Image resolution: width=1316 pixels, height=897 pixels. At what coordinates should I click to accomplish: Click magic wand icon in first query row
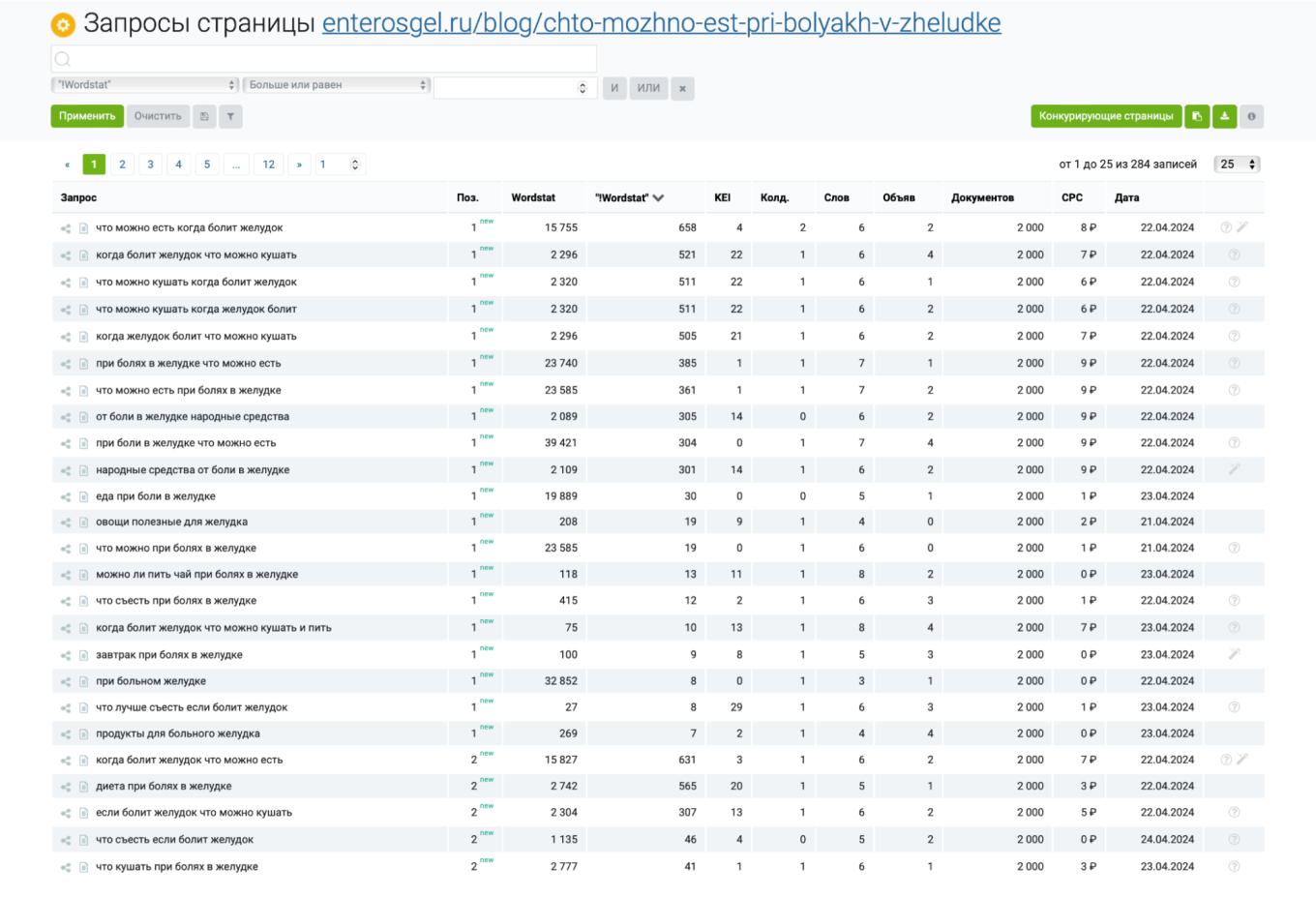click(x=1242, y=227)
